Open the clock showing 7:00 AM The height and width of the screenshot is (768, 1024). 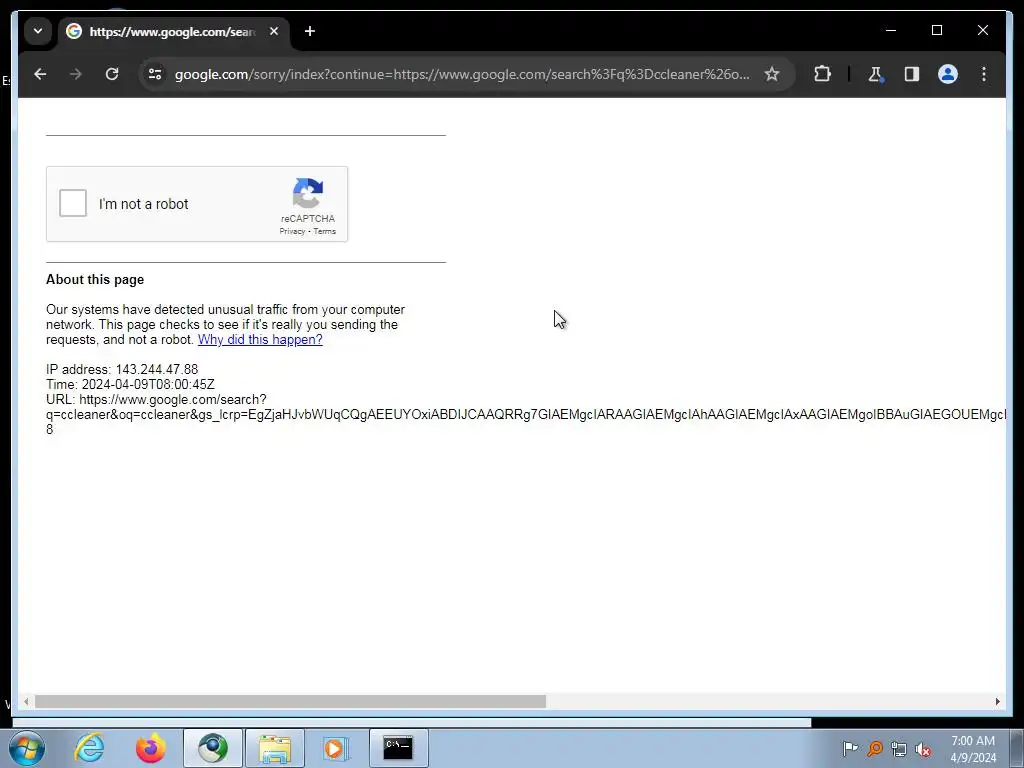973,748
